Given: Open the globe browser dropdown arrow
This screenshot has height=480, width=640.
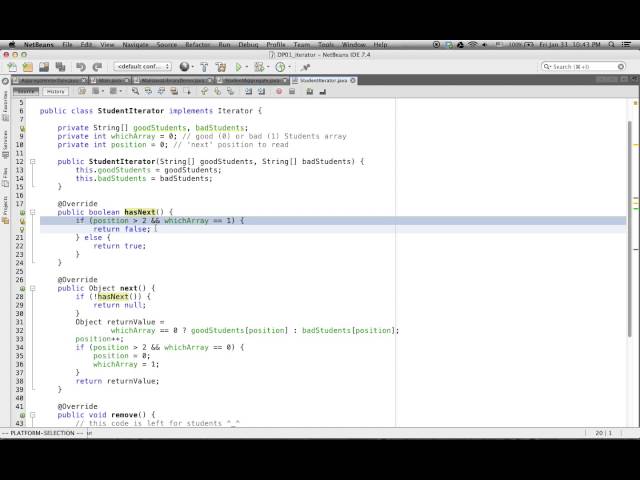Looking at the screenshot, I should click(192, 67).
